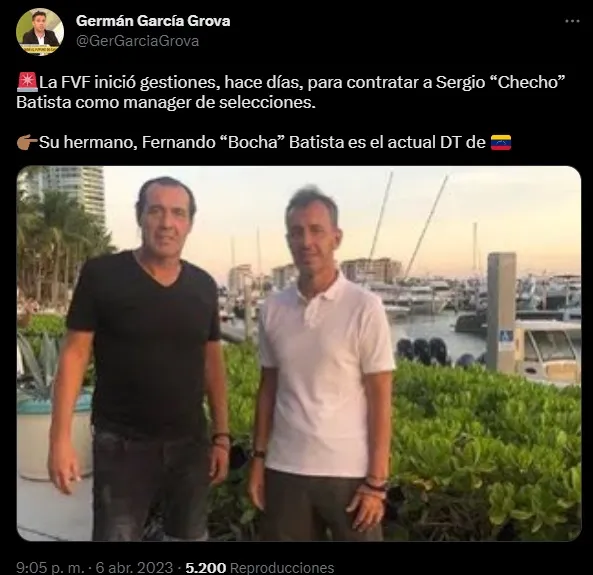Click Germán García Grova's profile avatar
The height and width of the screenshot is (575, 593).
pos(40,32)
